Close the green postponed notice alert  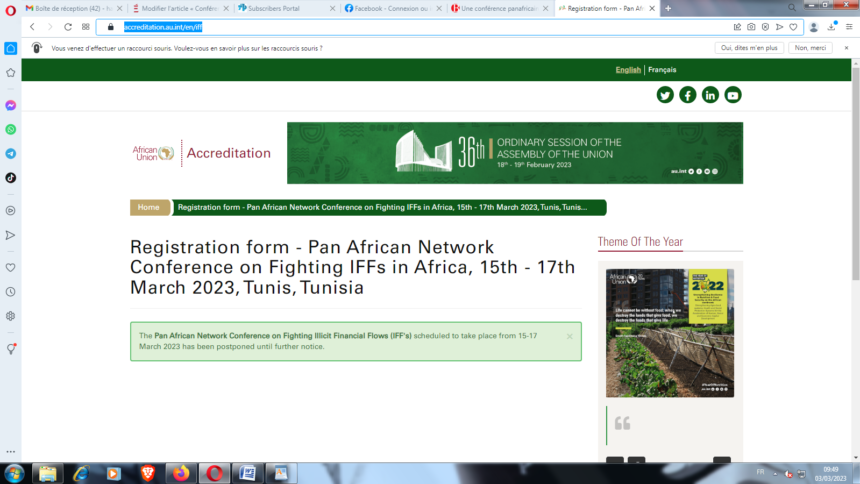(569, 336)
